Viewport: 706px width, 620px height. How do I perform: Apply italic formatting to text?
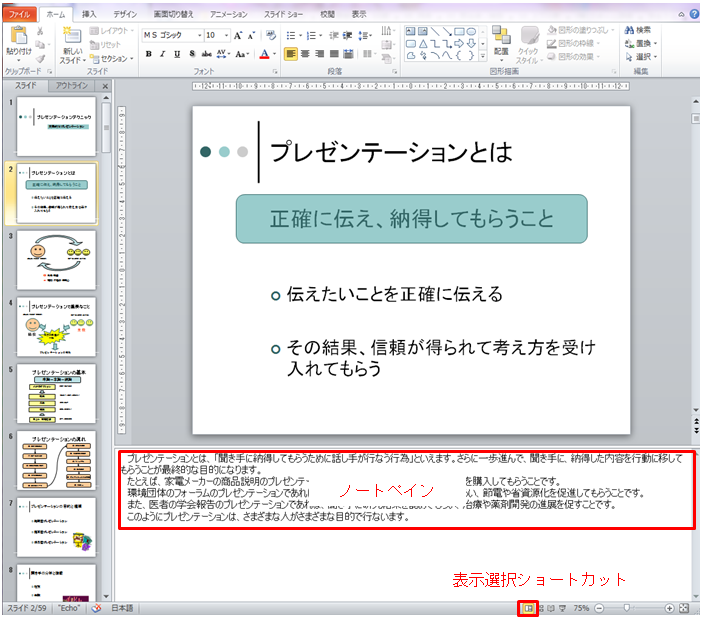click(163, 54)
